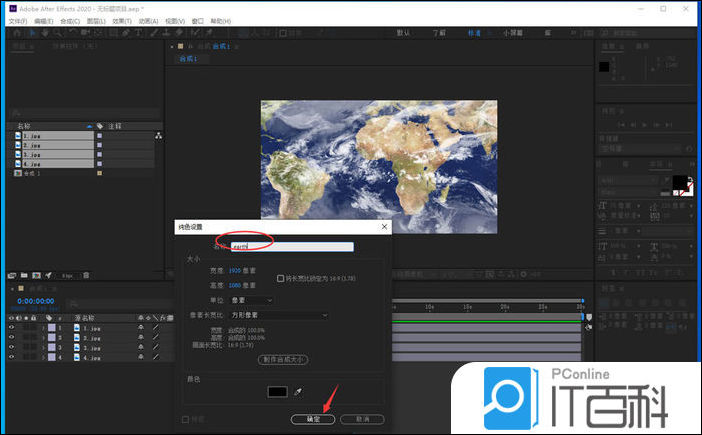This screenshot has height=435, width=702.
Task: Open the 效果 (Effect) menu
Action: (x=121, y=20)
